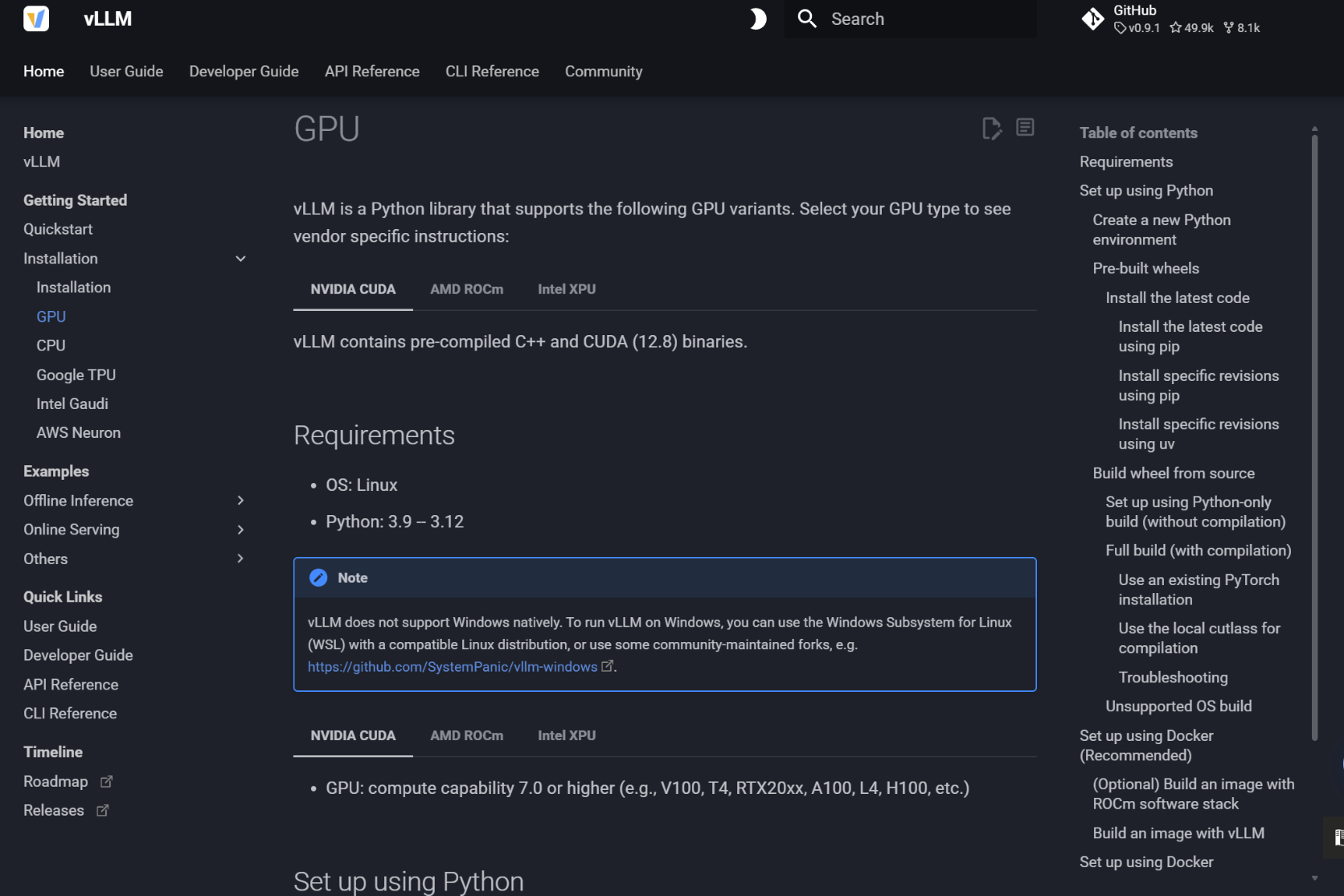Click the search magnifier icon
The image size is (1344, 896).
[x=807, y=18]
